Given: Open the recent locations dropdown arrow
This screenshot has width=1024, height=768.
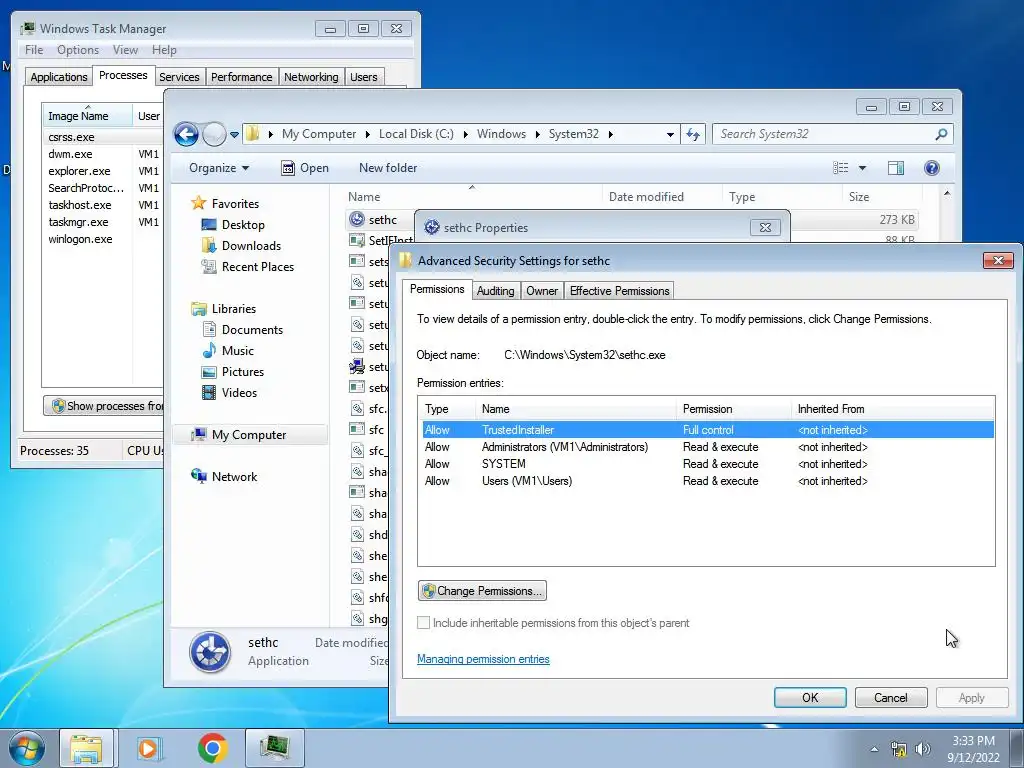Looking at the screenshot, I should (234, 135).
